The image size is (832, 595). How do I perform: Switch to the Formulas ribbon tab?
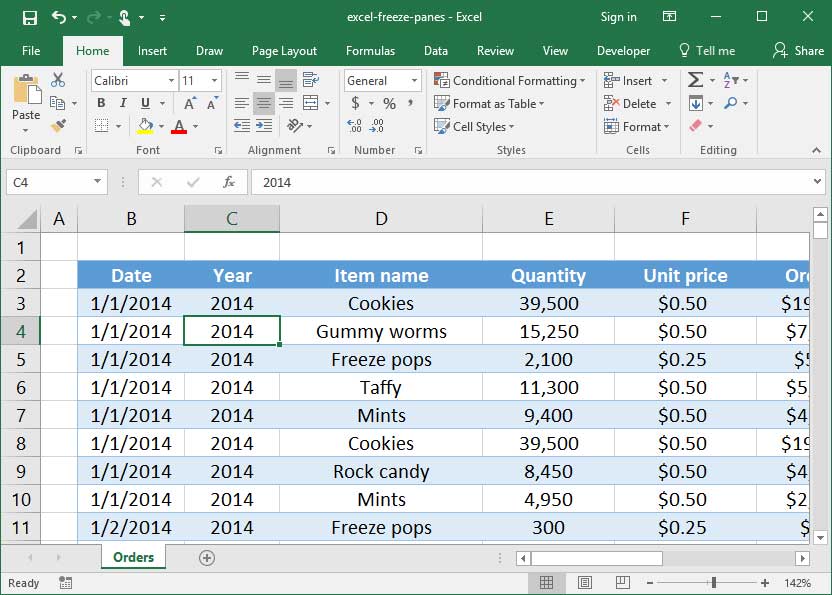[x=370, y=50]
